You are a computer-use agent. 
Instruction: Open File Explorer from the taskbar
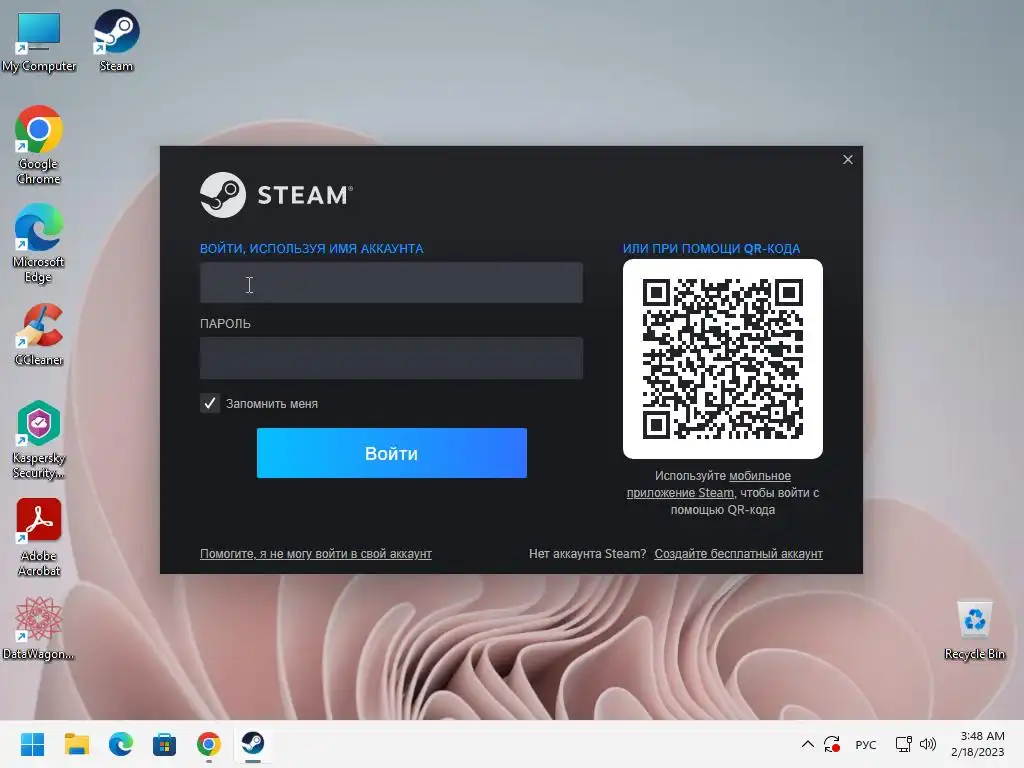click(x=76, y=744)
